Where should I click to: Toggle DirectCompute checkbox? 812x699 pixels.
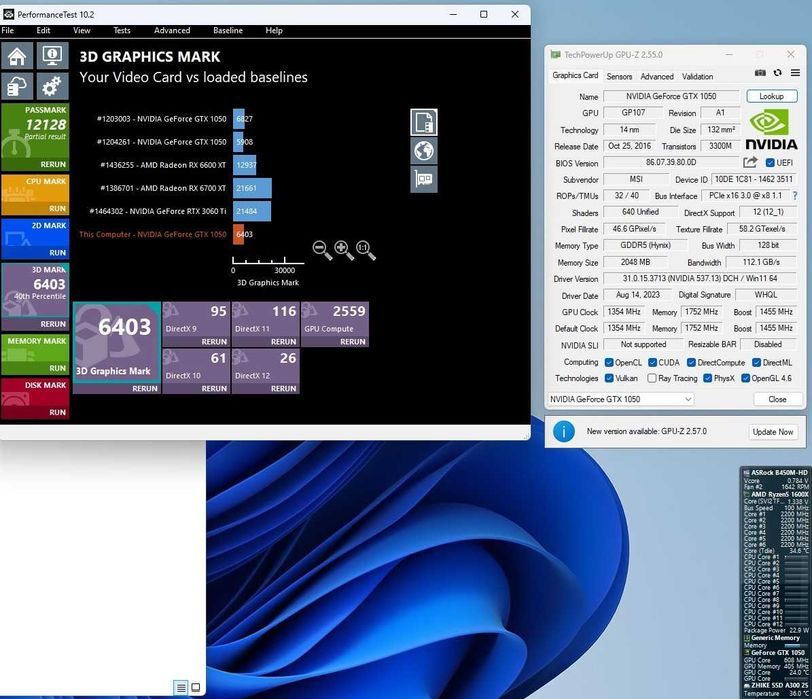tap(691, 362)
